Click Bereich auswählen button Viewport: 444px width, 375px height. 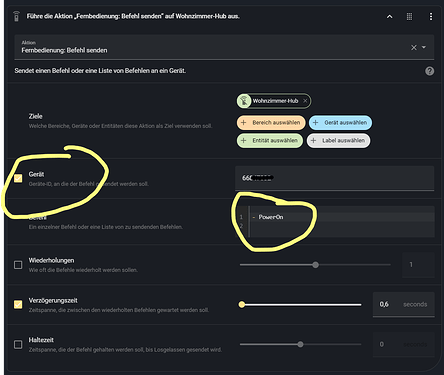tap(271, 123)
